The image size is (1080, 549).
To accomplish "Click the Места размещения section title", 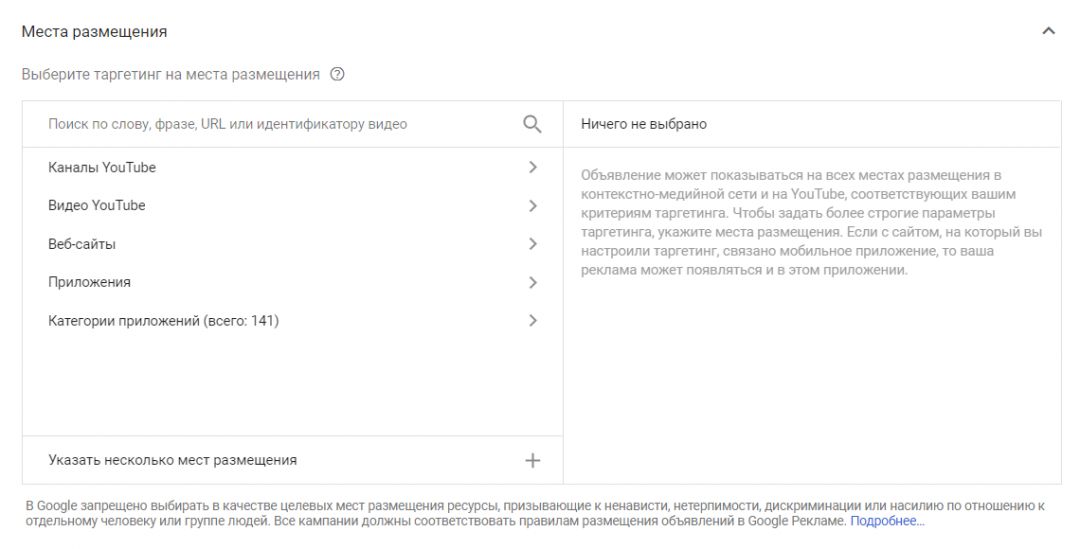I will [x=94, y=32].
